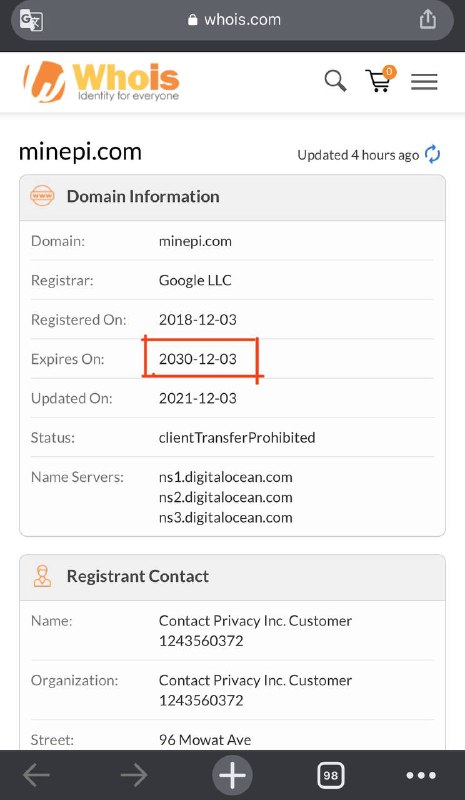The height and width of the screenshot is (800, 465).
Task: Open the hamburger menu
Action: point(424,82)
